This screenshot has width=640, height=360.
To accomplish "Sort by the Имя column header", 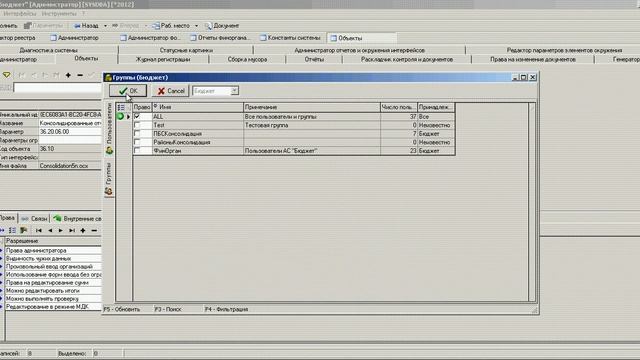I will point(198,107).
